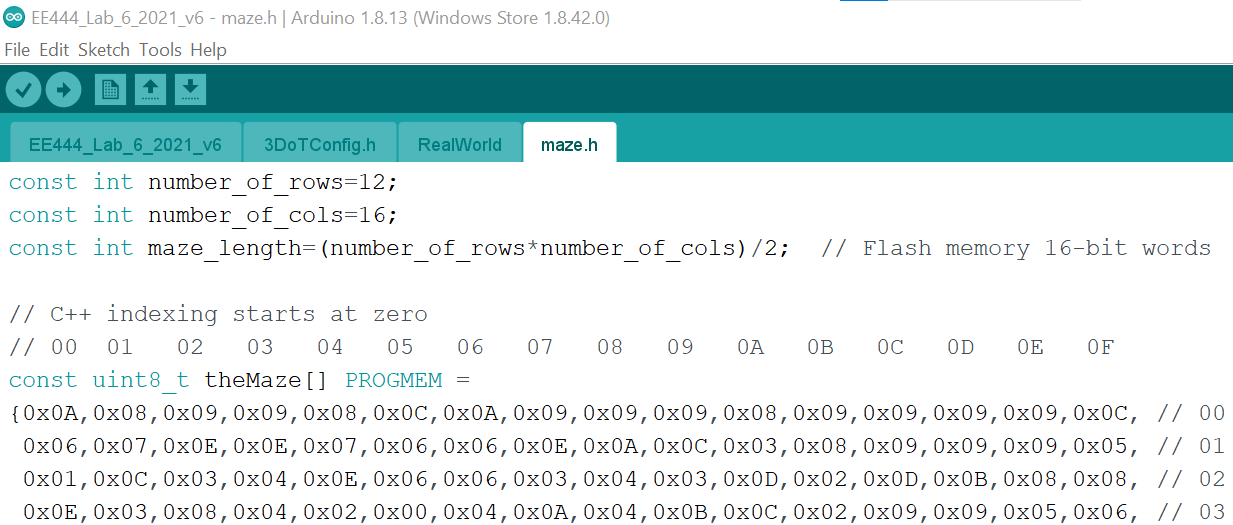
Task: Open the Help menu
Action: pyautogui.click(x=208, y=49)
